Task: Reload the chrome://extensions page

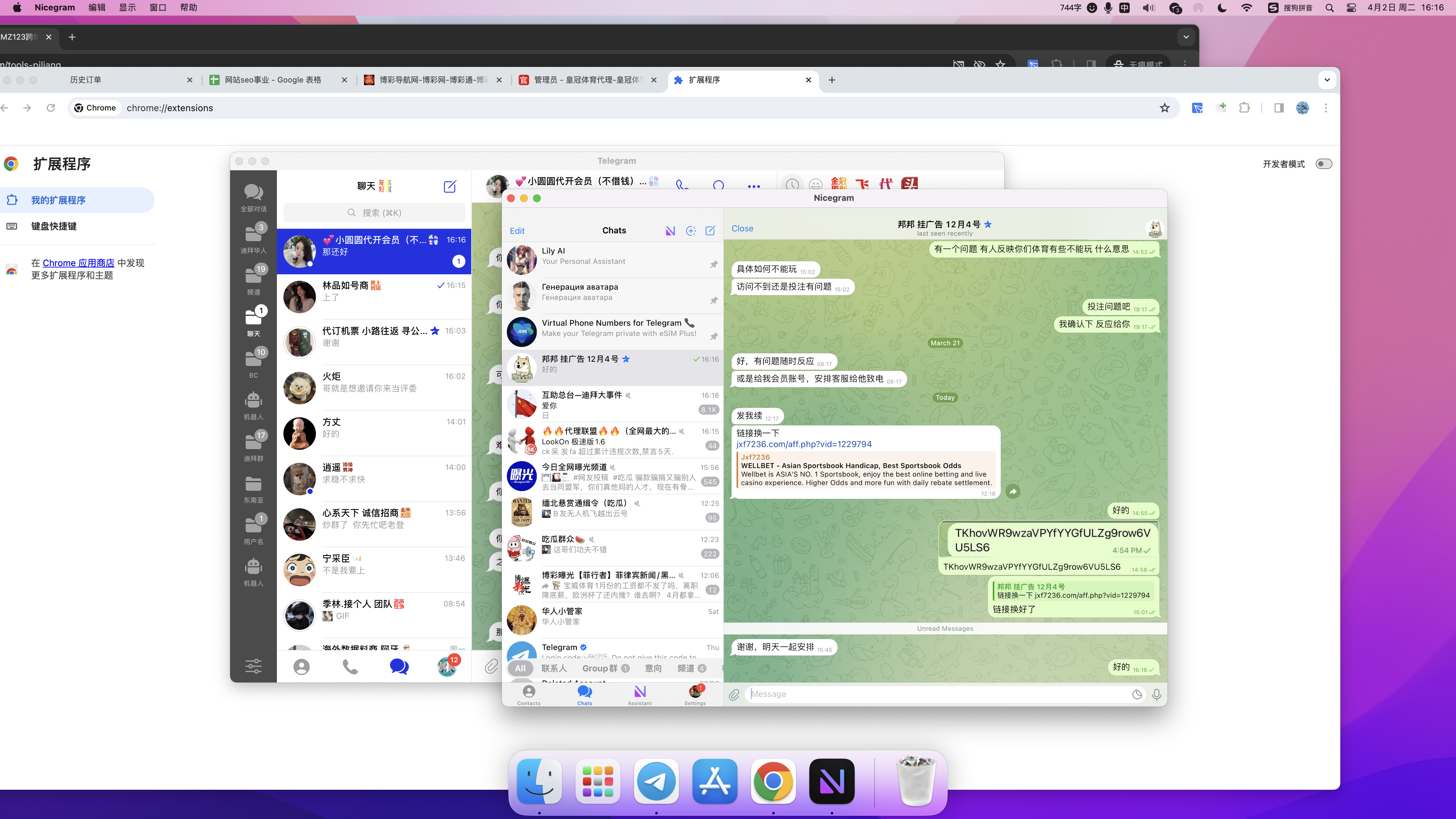Action: click(51, 108)
